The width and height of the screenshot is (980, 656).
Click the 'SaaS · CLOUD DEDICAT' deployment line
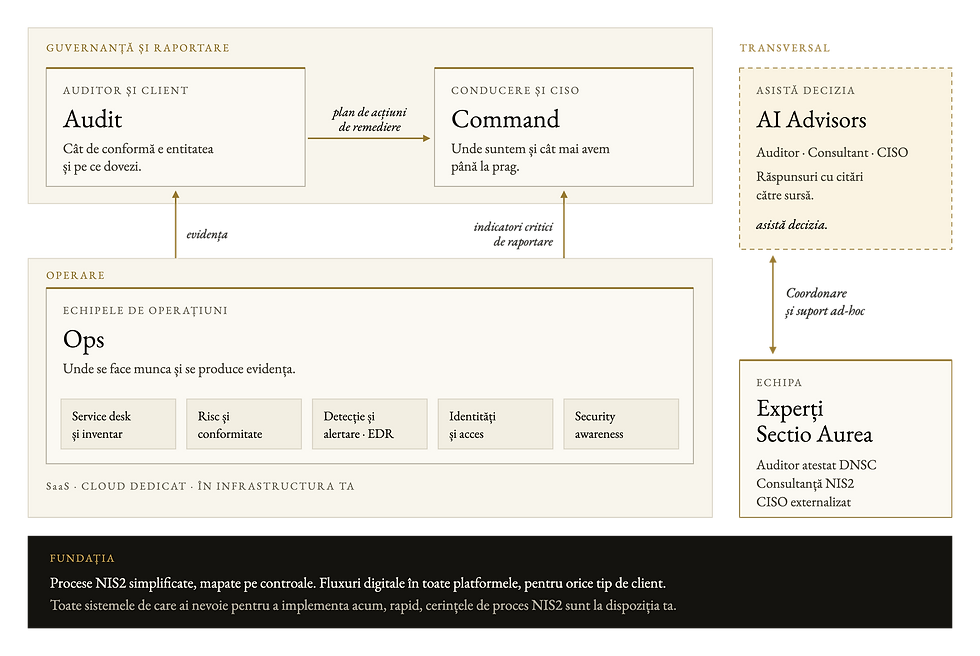pos(200,486)
